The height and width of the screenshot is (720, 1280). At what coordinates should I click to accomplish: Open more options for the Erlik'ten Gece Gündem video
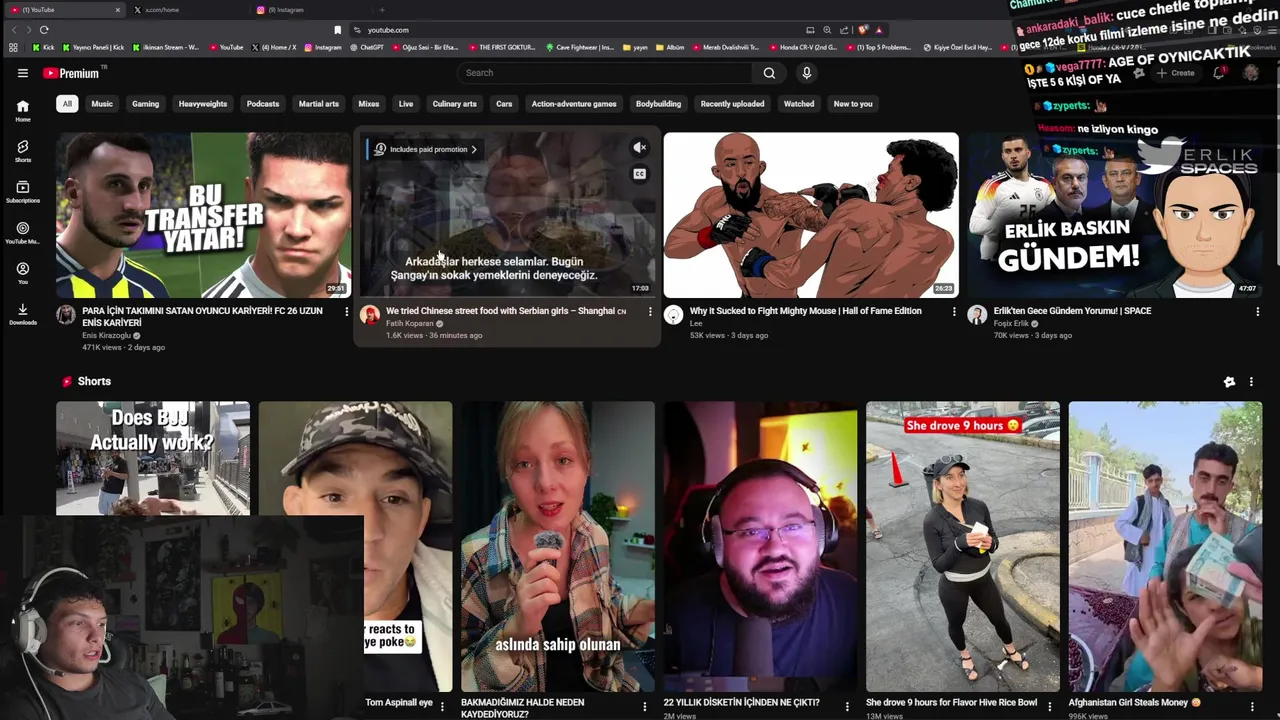pos(1257,312)
